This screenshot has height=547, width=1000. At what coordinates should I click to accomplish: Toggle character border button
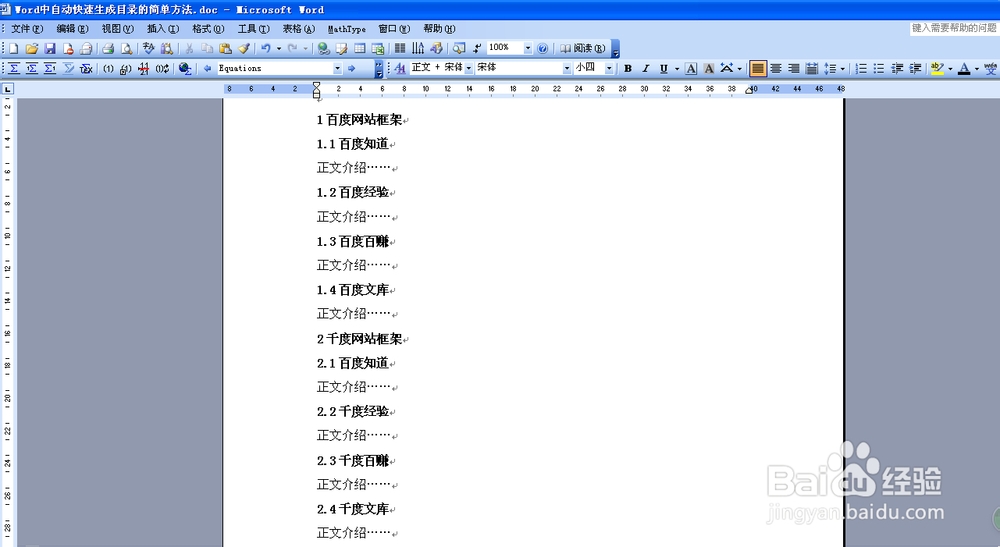691,68
